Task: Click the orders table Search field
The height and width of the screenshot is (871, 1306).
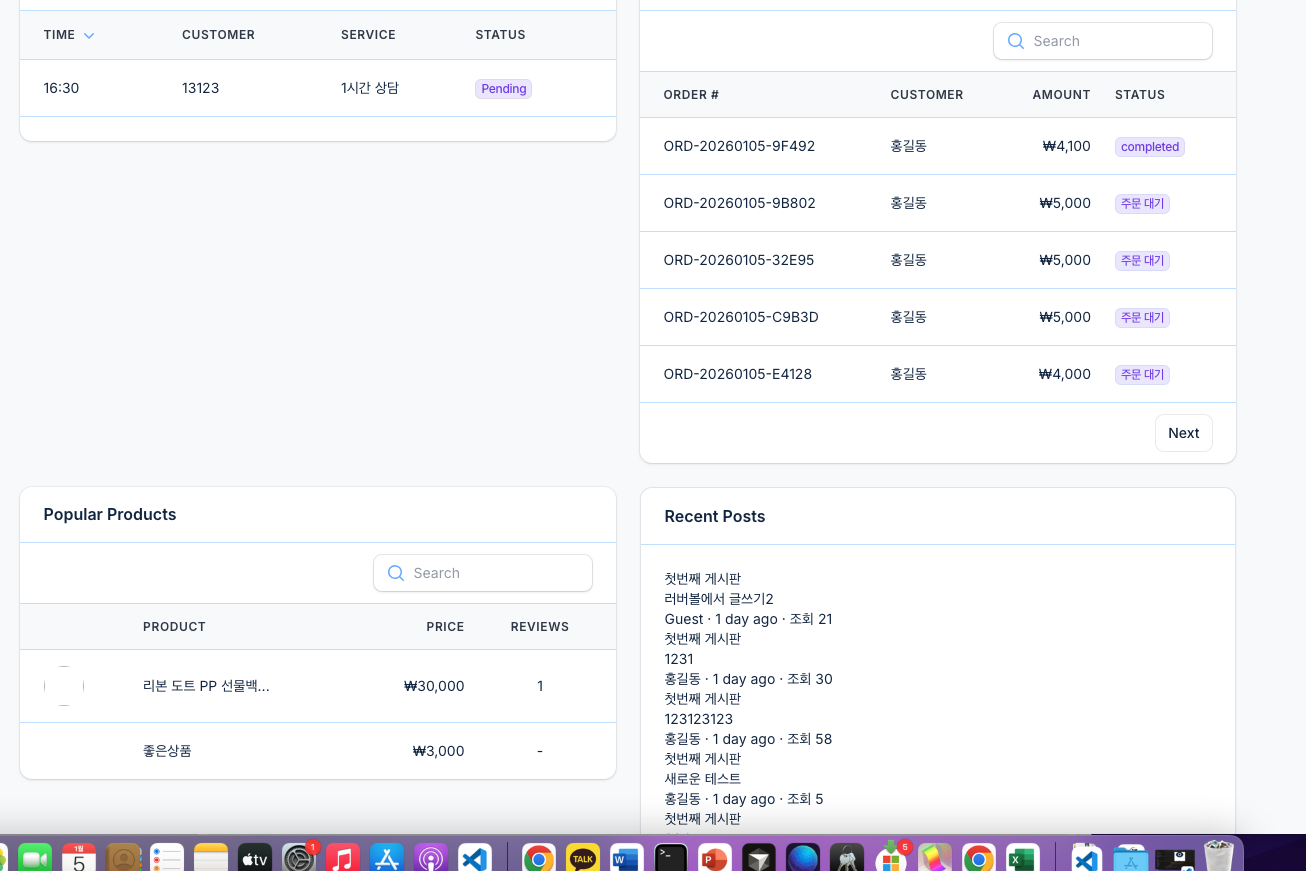Action: [x=1102, y=41]
